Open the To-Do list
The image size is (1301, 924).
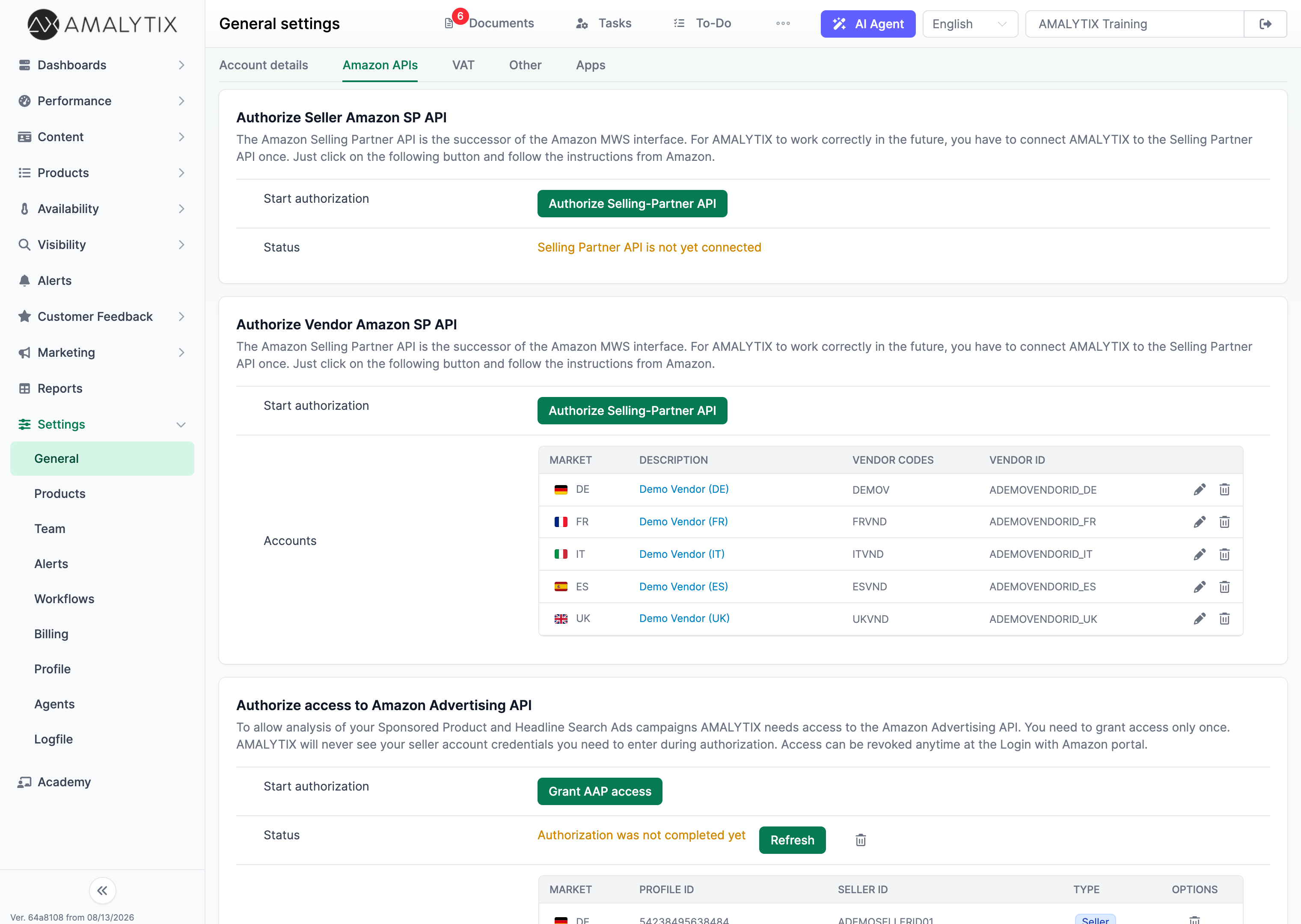pos(702,24)
